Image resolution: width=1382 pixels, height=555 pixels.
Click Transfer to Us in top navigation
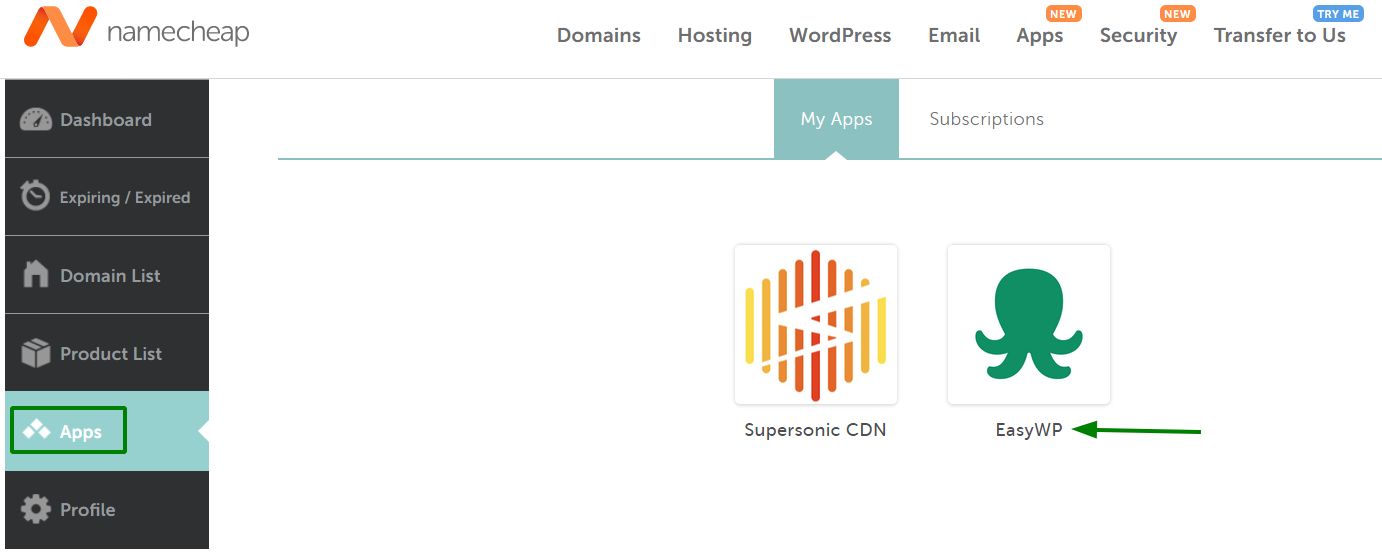pos(1279,36)
